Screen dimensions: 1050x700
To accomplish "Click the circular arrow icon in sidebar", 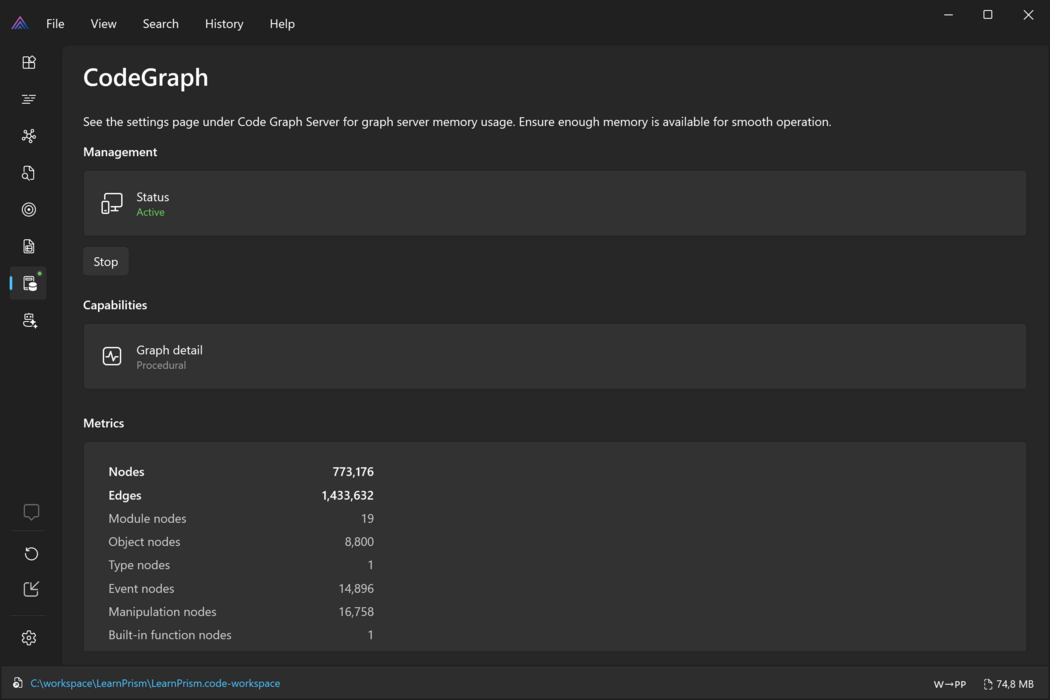I will tap(31, 553).
